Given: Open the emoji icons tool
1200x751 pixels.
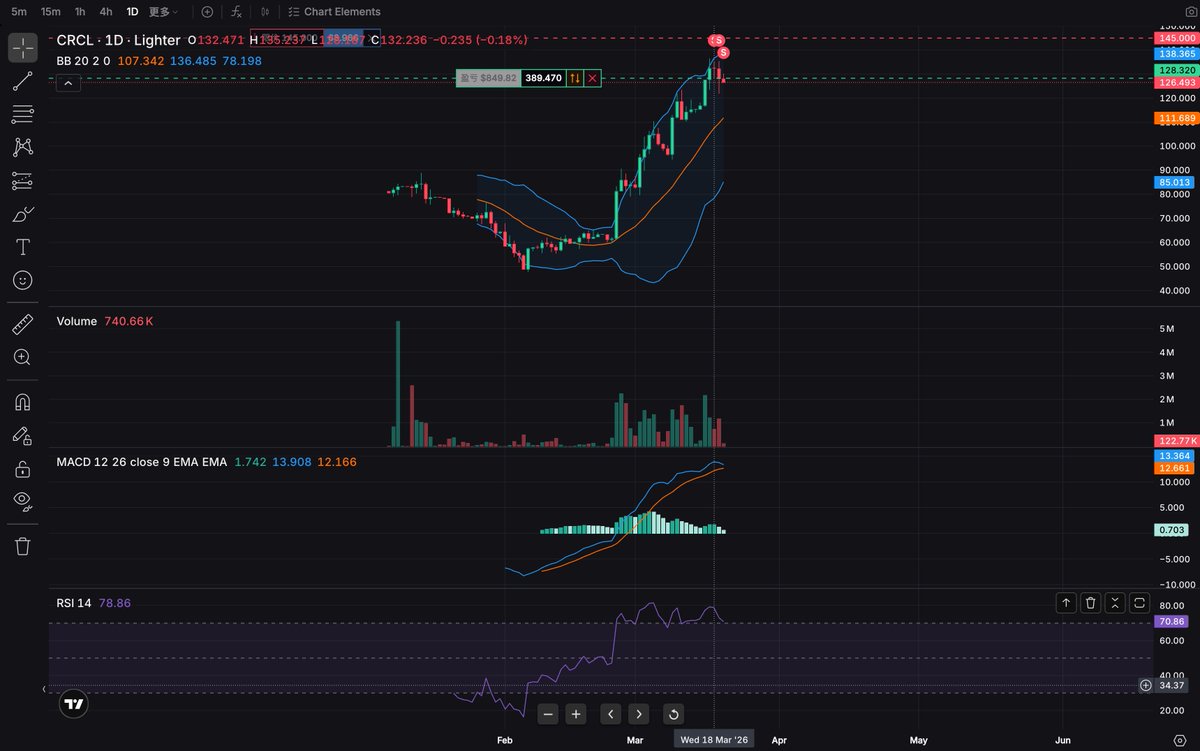Looking at the screenshot, I should click(x=22, y=280).
